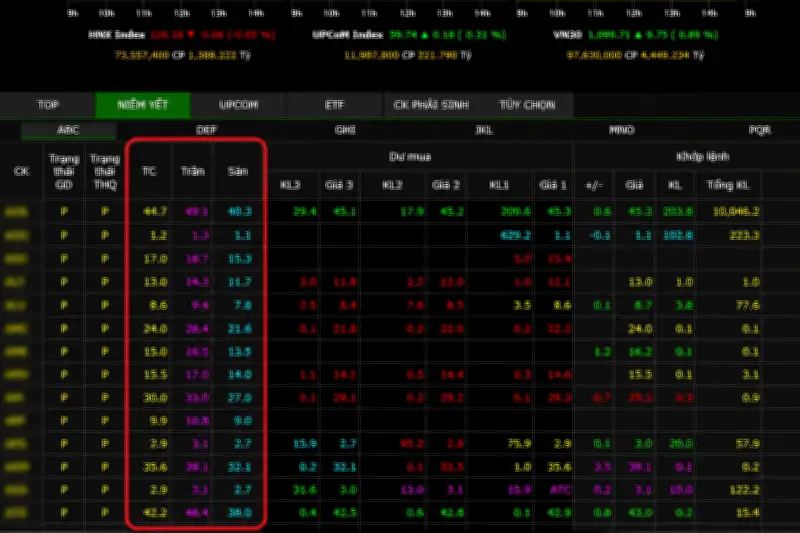800x533 pixels.
Task: Click the Giá 3 column header
Action: click(x=339, y=185)
